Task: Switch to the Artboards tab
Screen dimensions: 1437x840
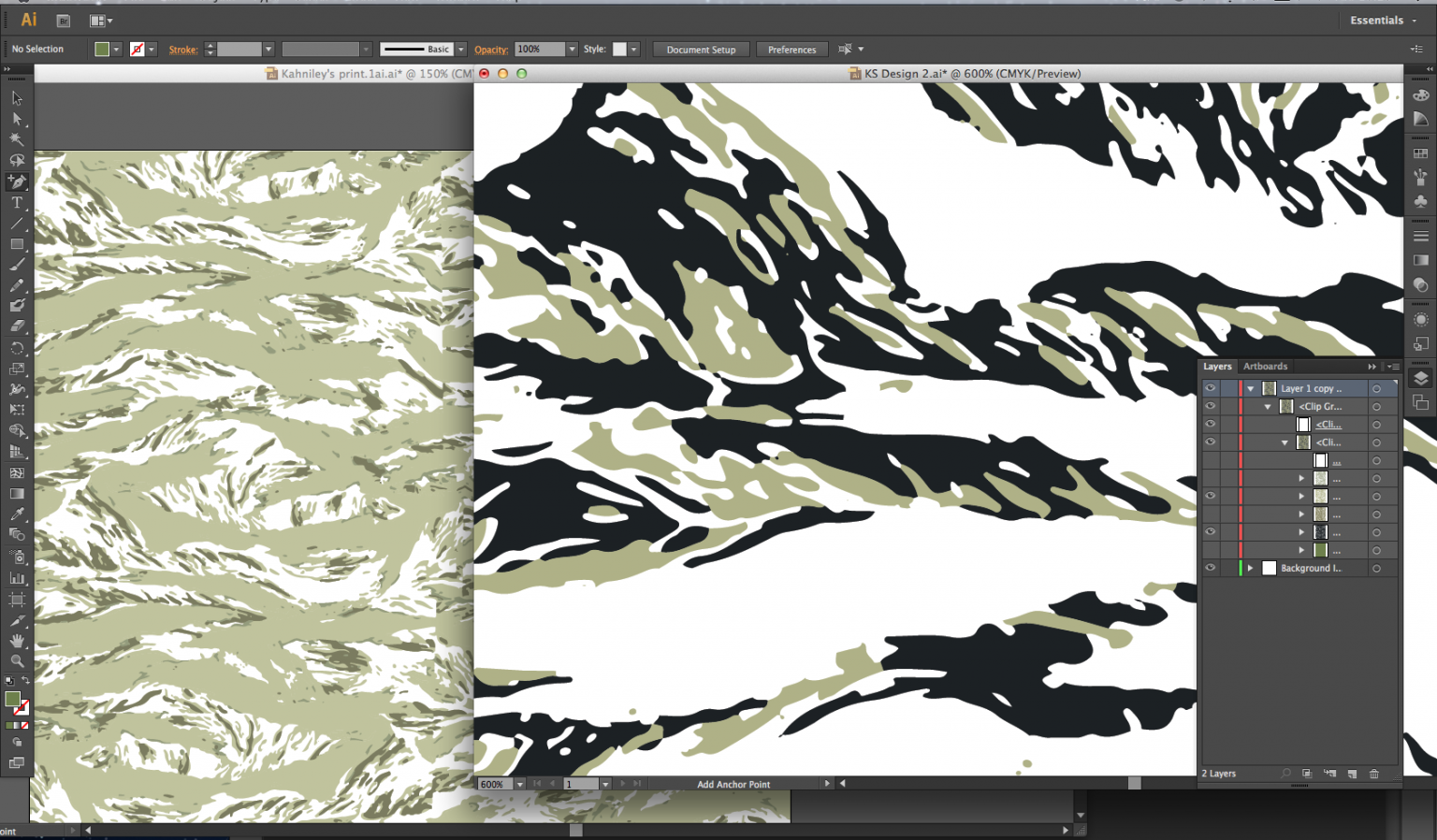Action: point(1266,367)
